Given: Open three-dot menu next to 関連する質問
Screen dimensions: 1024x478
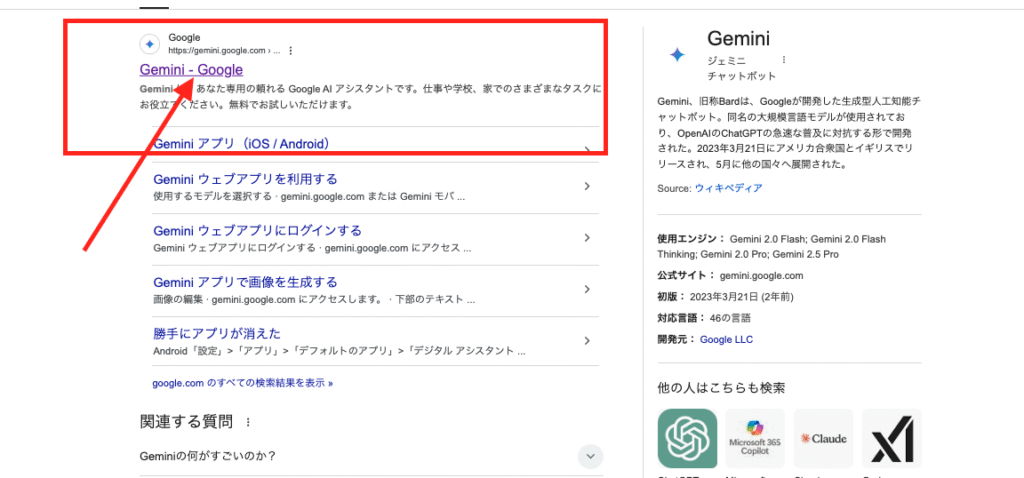Looking at the screenshot, I should click(x=248, y=422).
